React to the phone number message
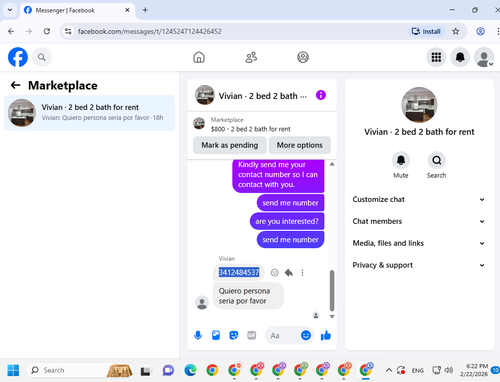 274,273
